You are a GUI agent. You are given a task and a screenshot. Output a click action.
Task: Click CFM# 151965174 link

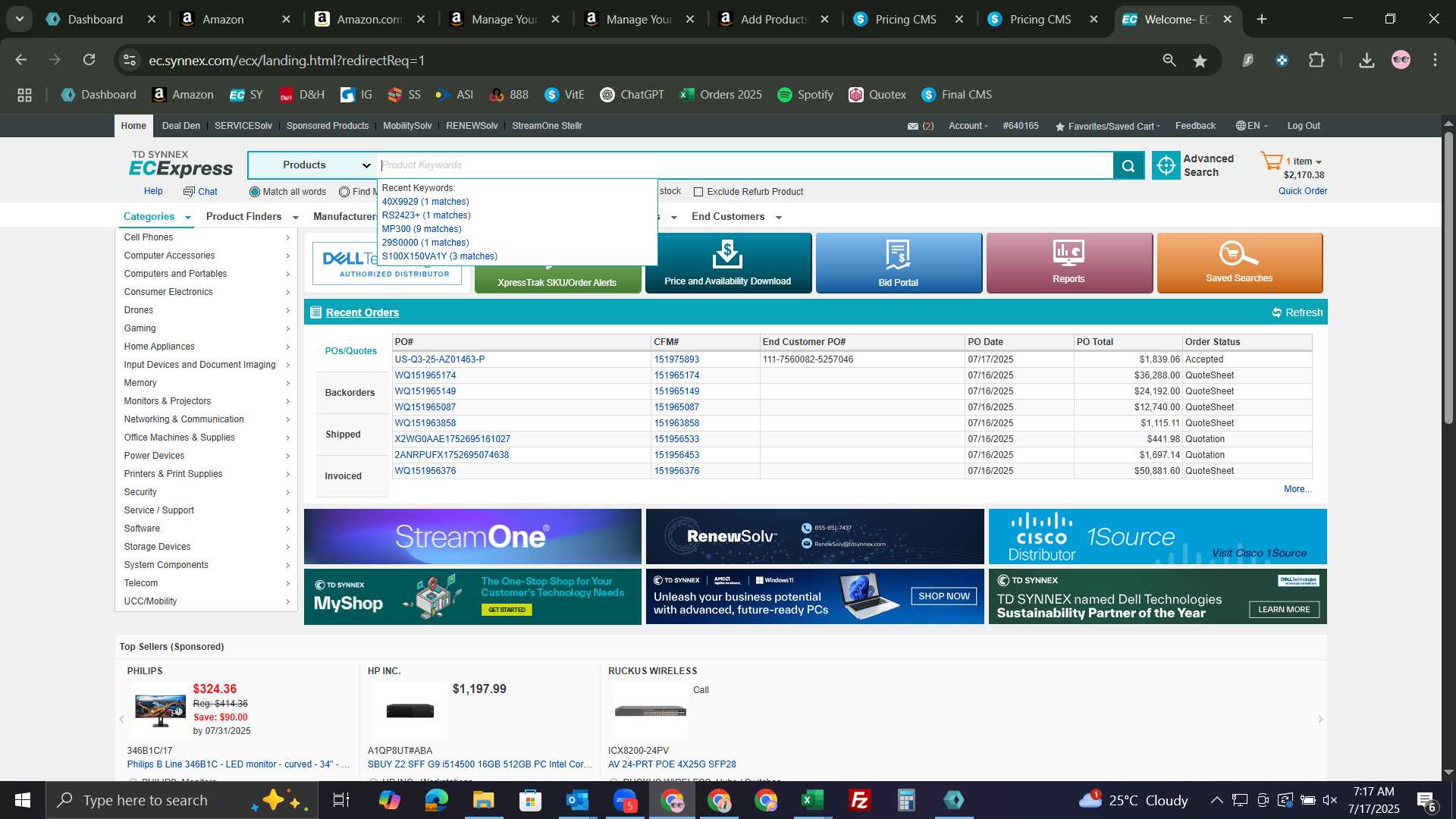click(x=676, y=375)
